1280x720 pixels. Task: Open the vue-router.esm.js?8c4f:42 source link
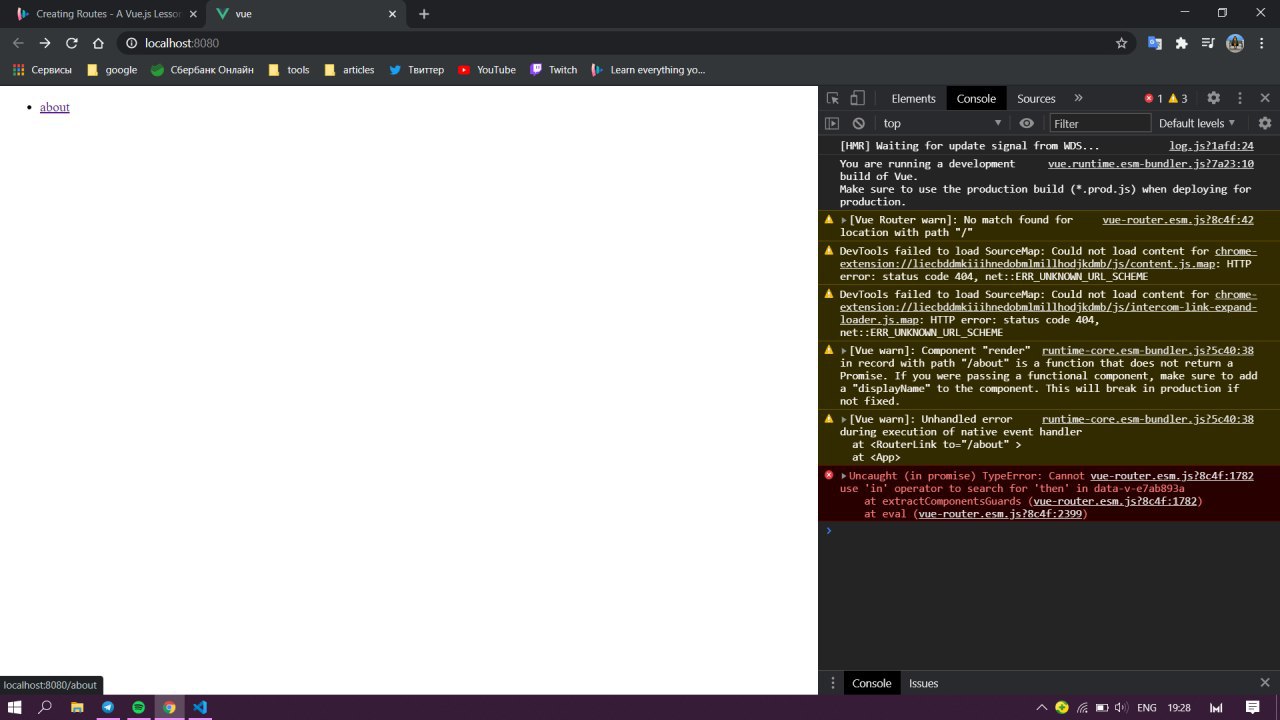coord(1178,220)
